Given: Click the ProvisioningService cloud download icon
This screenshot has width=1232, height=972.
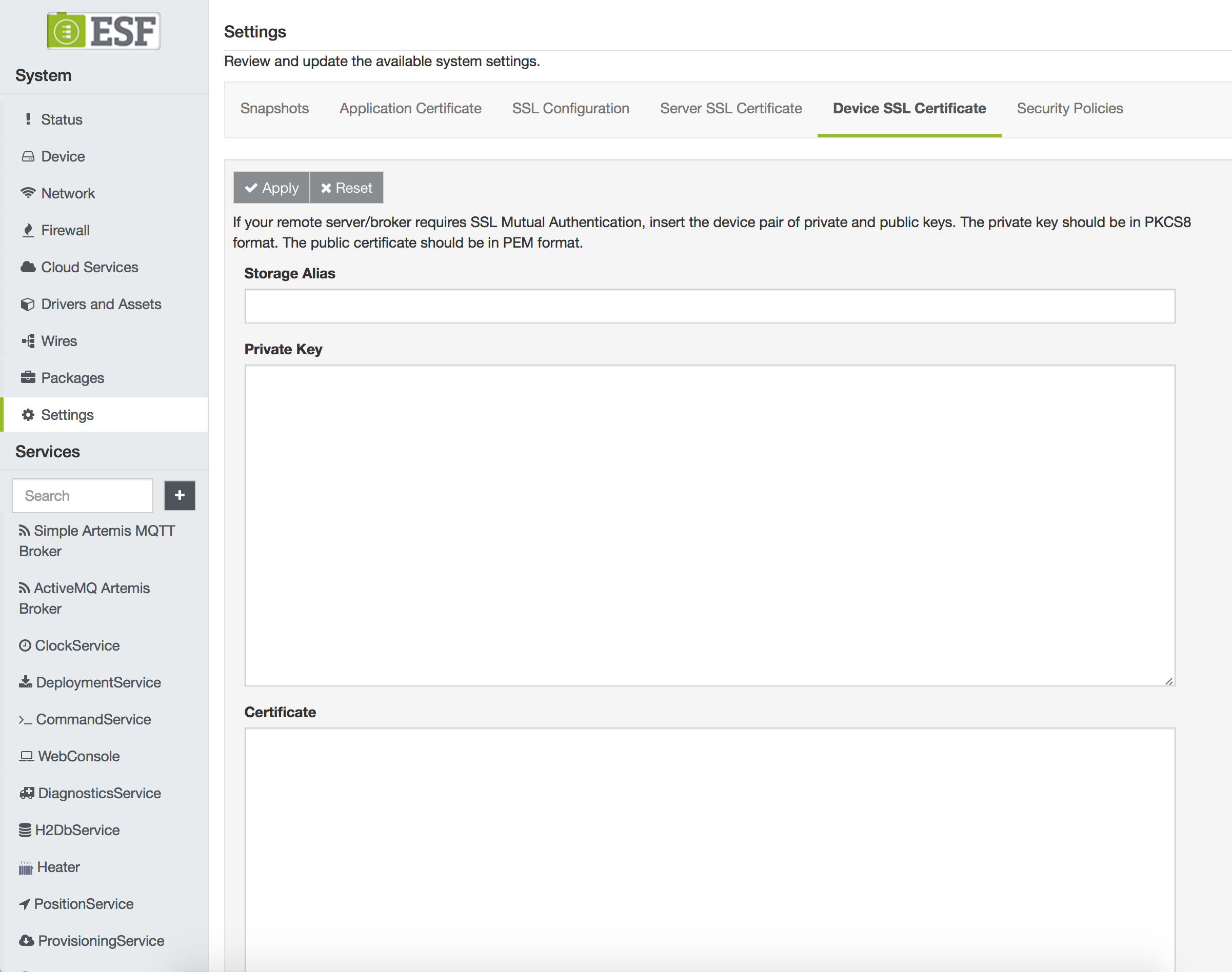Looking at the screenshot, I should 27,940.
